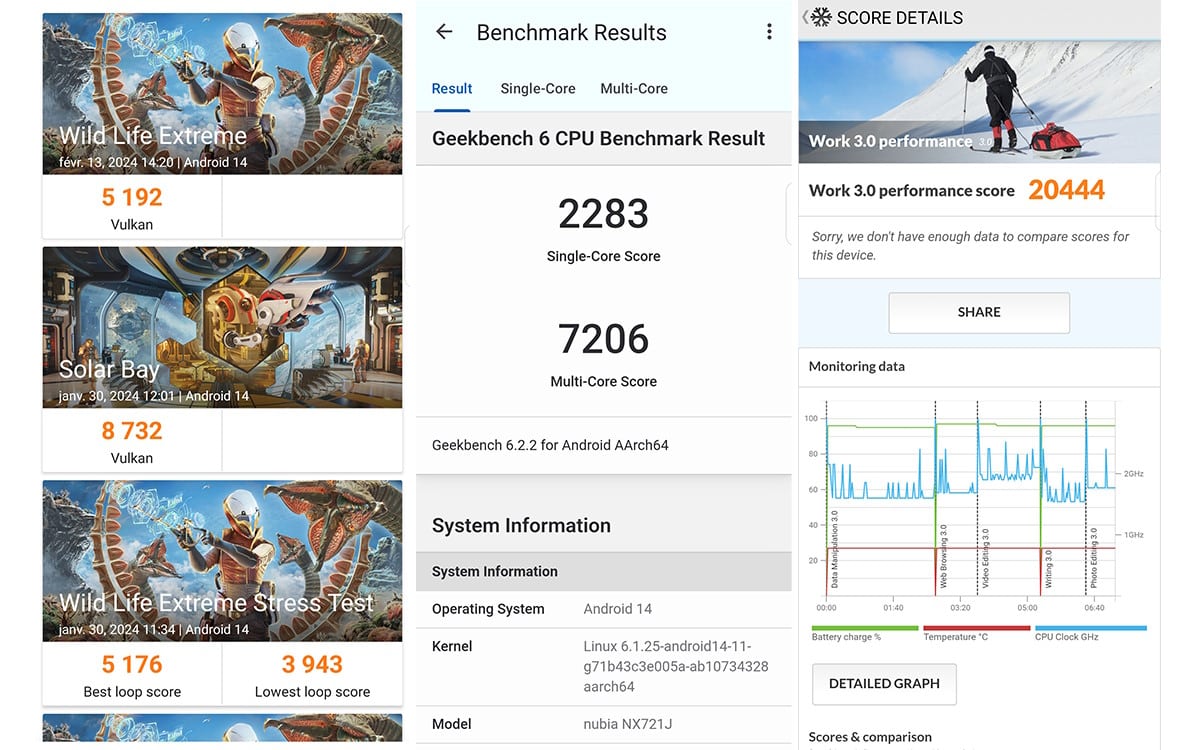Open the Single-Core tab
This screenshot has width=1200, height=750.
click(538, 89)
